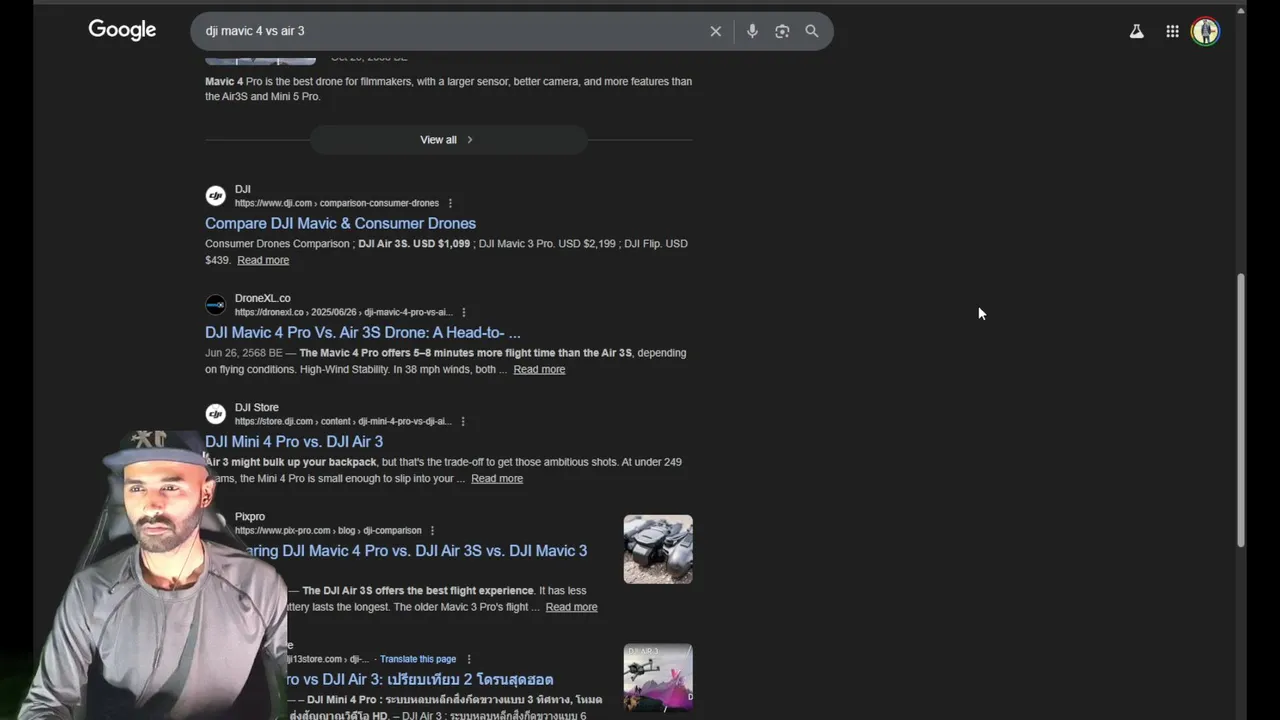1280x720 pixels.
Task: Open more options beside Translate this page
Action: [x=468, y=659]
